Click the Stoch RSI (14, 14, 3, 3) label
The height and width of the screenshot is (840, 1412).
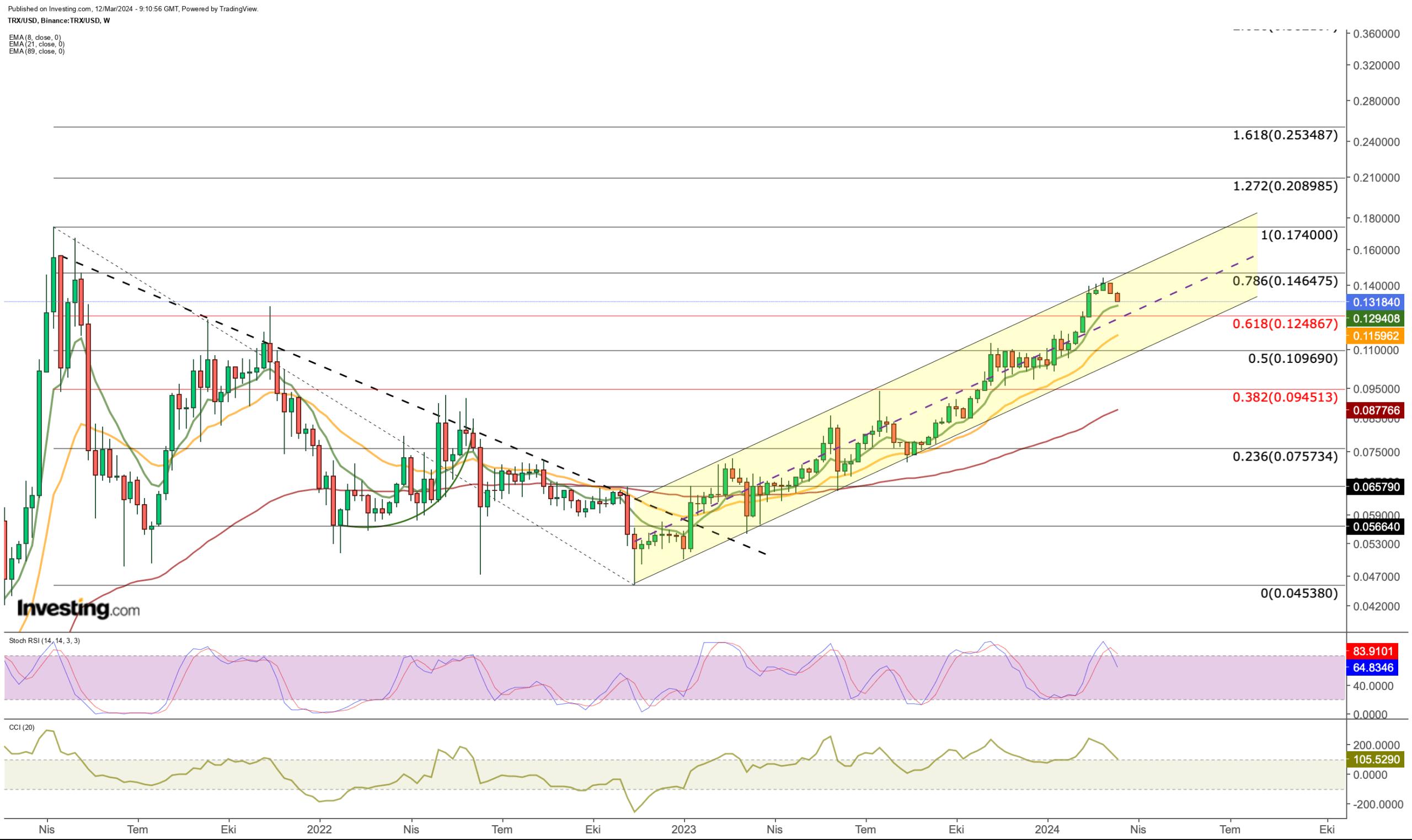coord(44,641)
